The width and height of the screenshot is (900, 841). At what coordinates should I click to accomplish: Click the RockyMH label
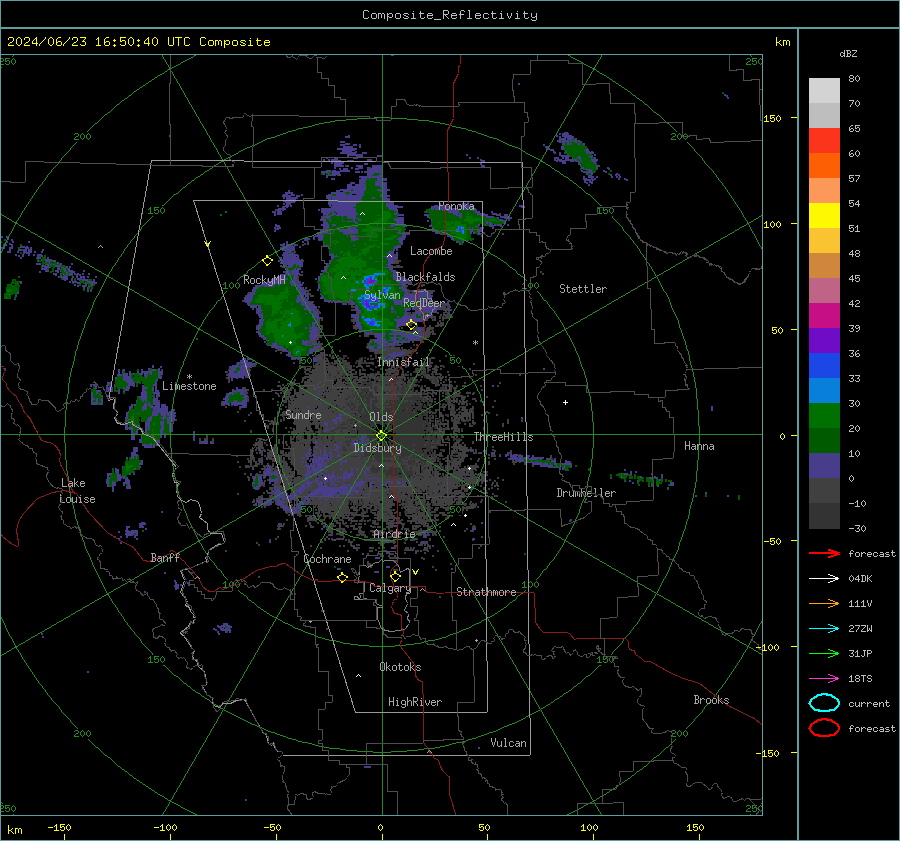(264, 280)
